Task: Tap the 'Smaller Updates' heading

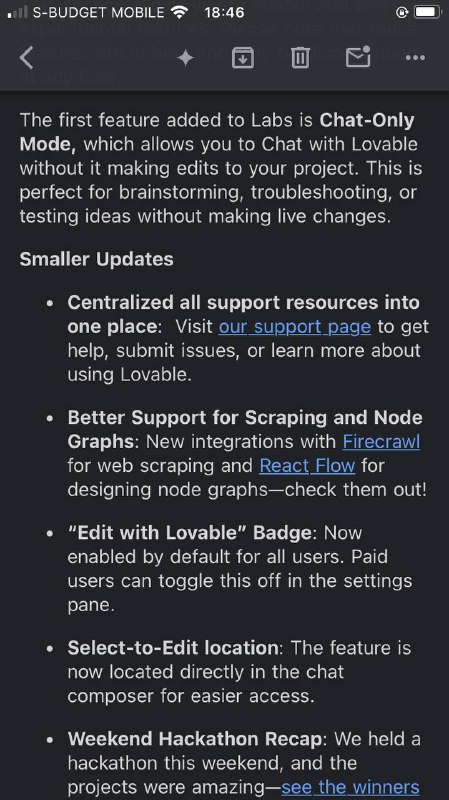Action: coord(96,259)
